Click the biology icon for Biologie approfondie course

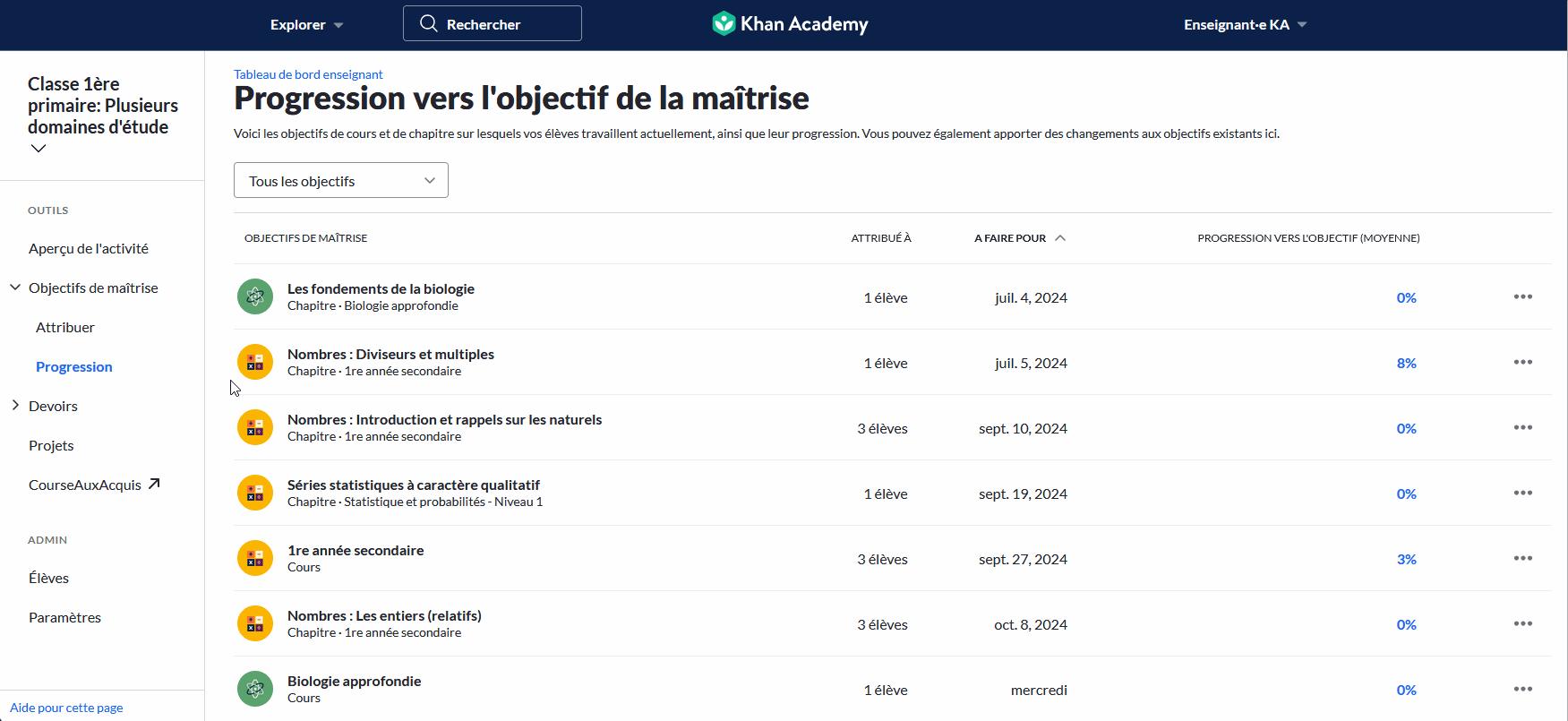pos(255,689)
